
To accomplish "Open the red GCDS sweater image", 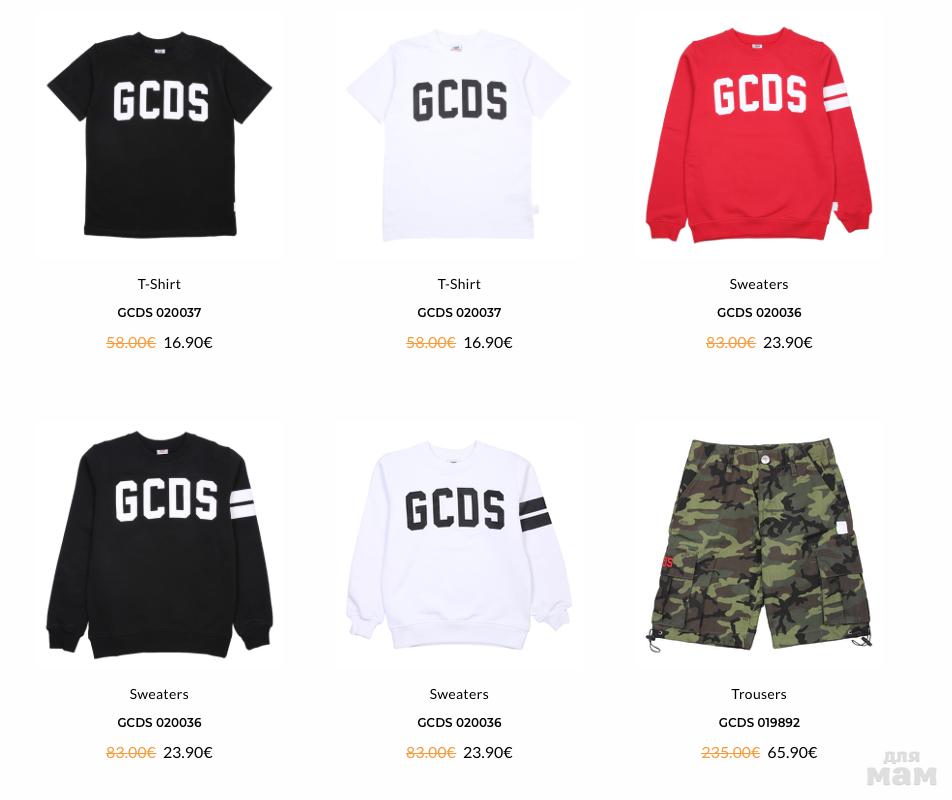I will click(x=759, y=135).
